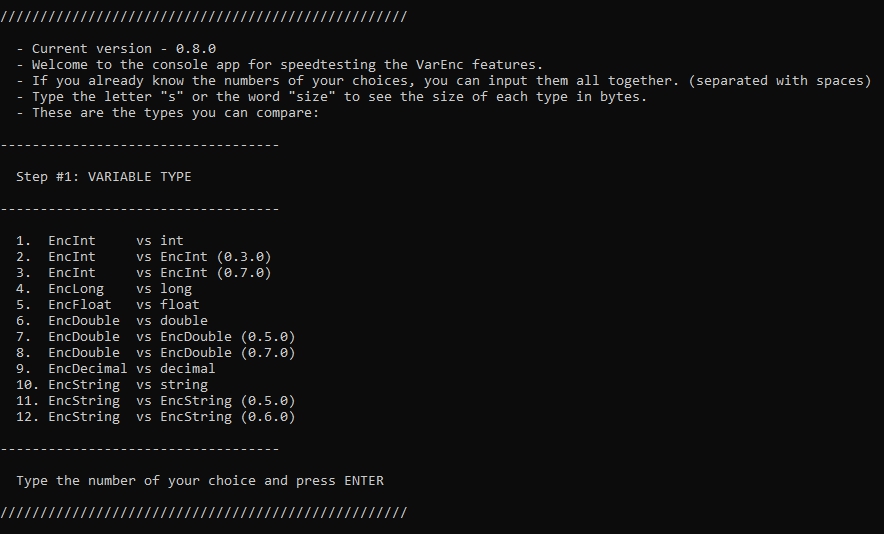Click the EncDouble vs EncDouble (0.7.0) line
884x534 pixels.
[156, 352]
